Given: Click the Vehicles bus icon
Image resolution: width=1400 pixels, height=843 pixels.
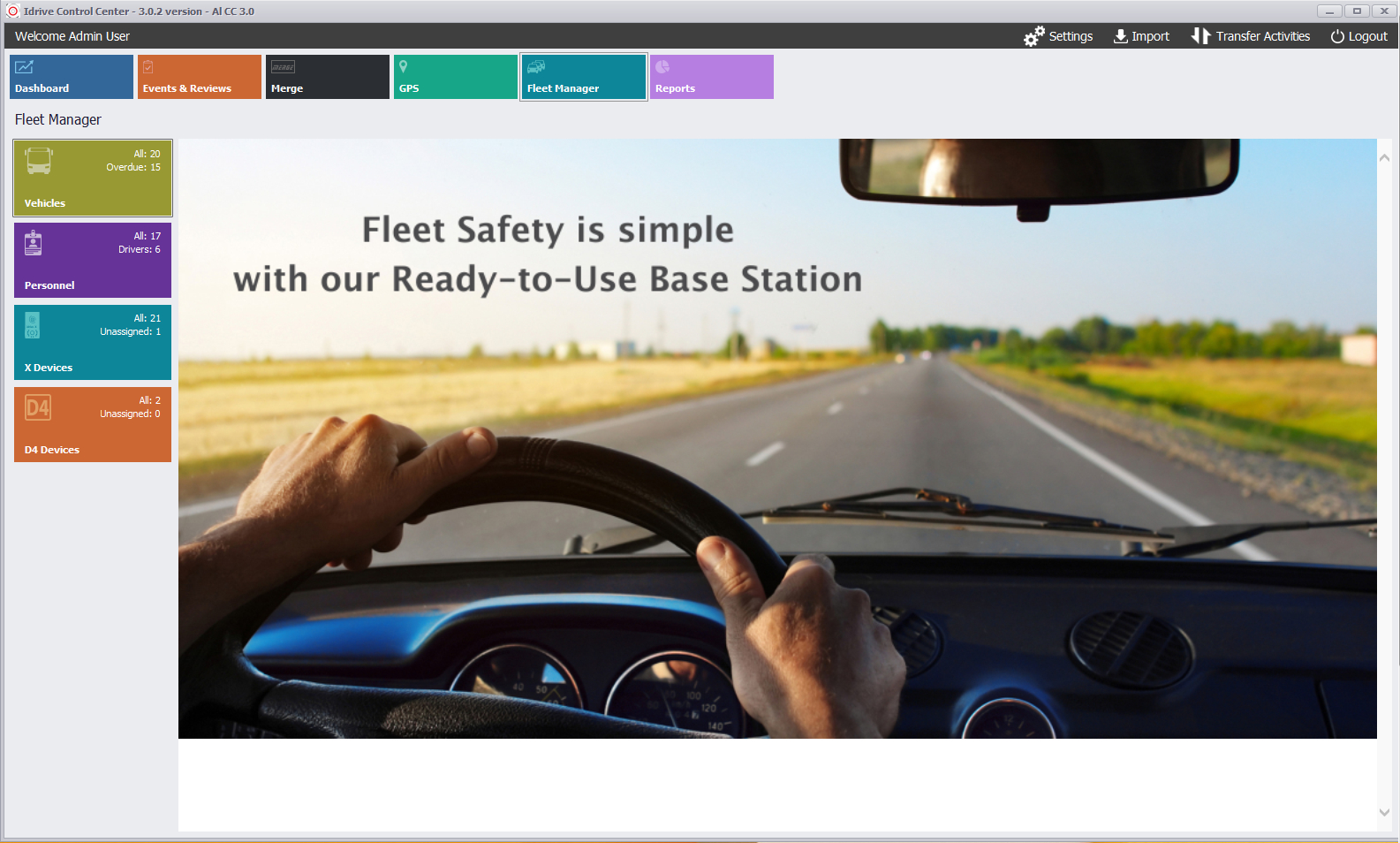Looking at the screenshot, I should (38, 161).
